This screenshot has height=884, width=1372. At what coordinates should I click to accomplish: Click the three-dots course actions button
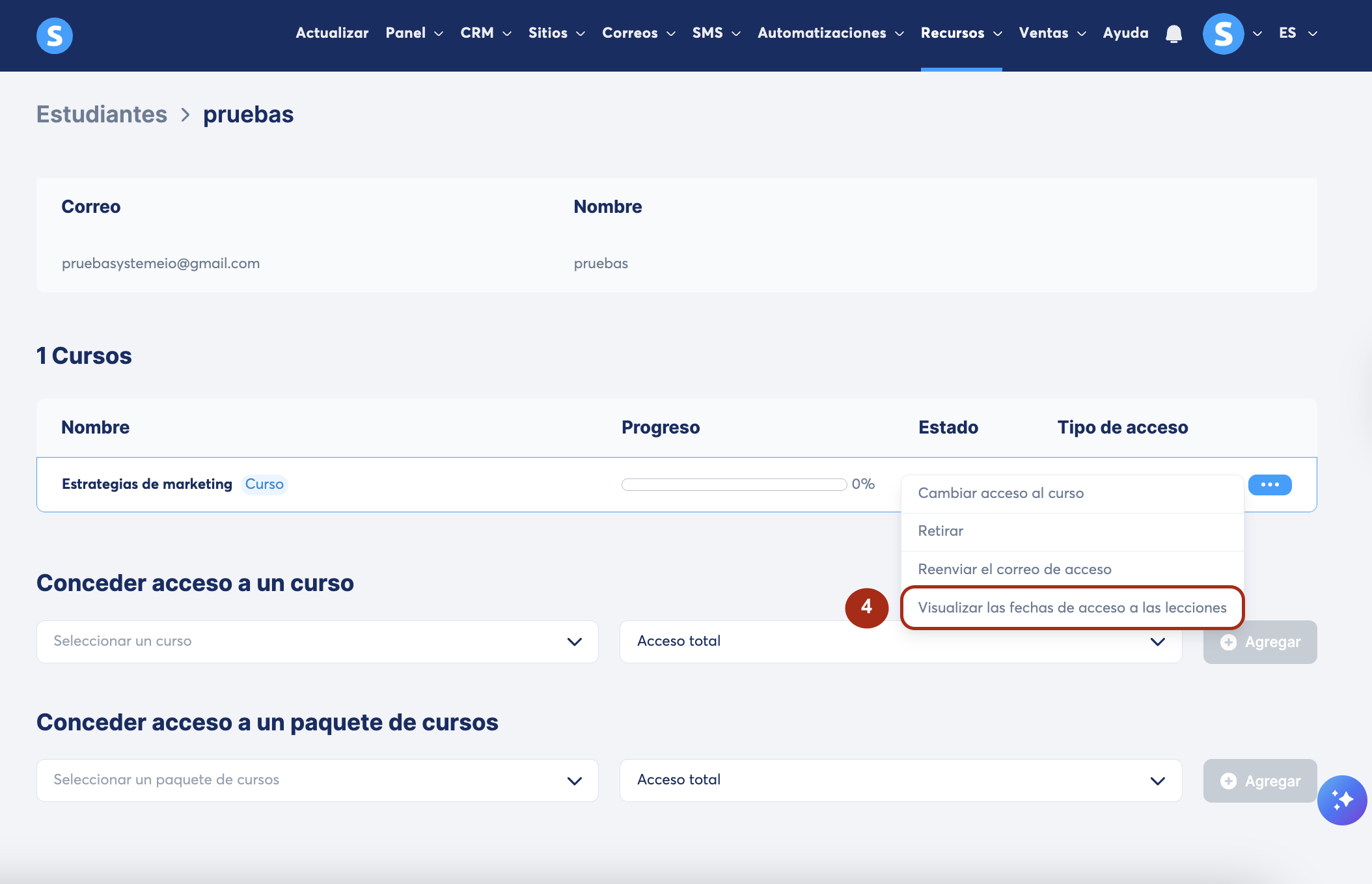(1269, 485)
